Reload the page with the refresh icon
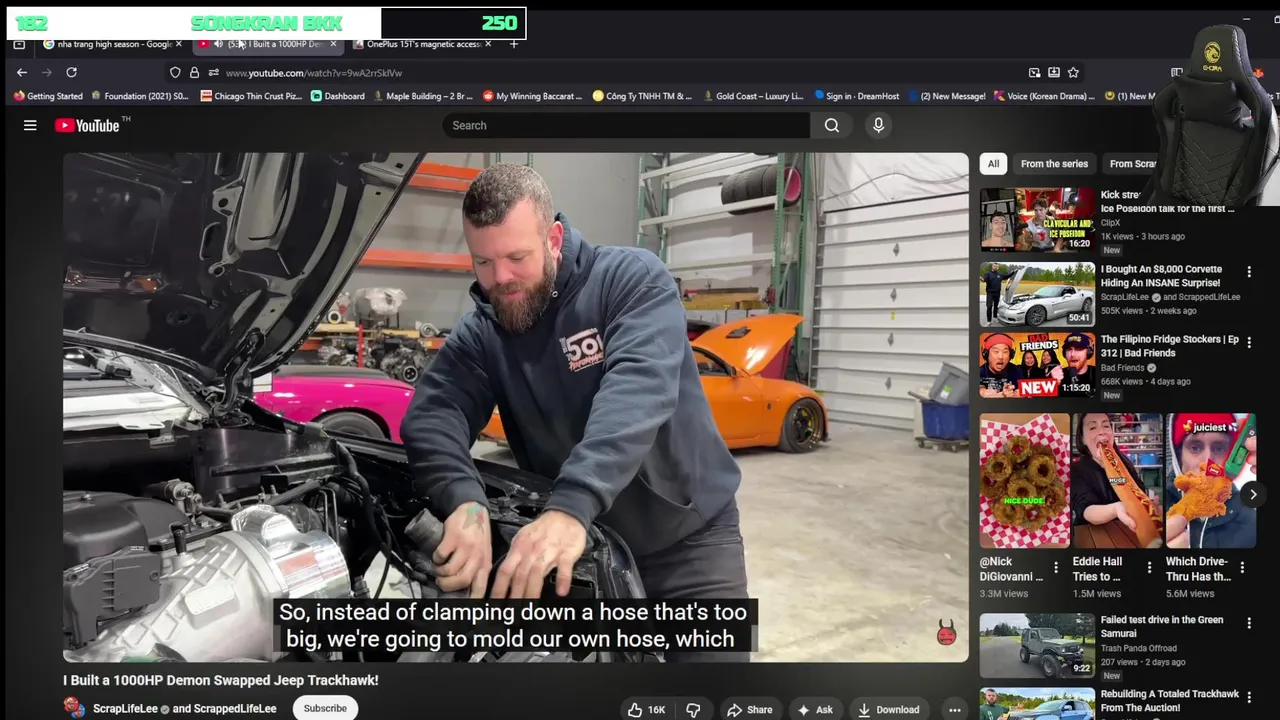 pyautogui.click(x=71, y=72)
